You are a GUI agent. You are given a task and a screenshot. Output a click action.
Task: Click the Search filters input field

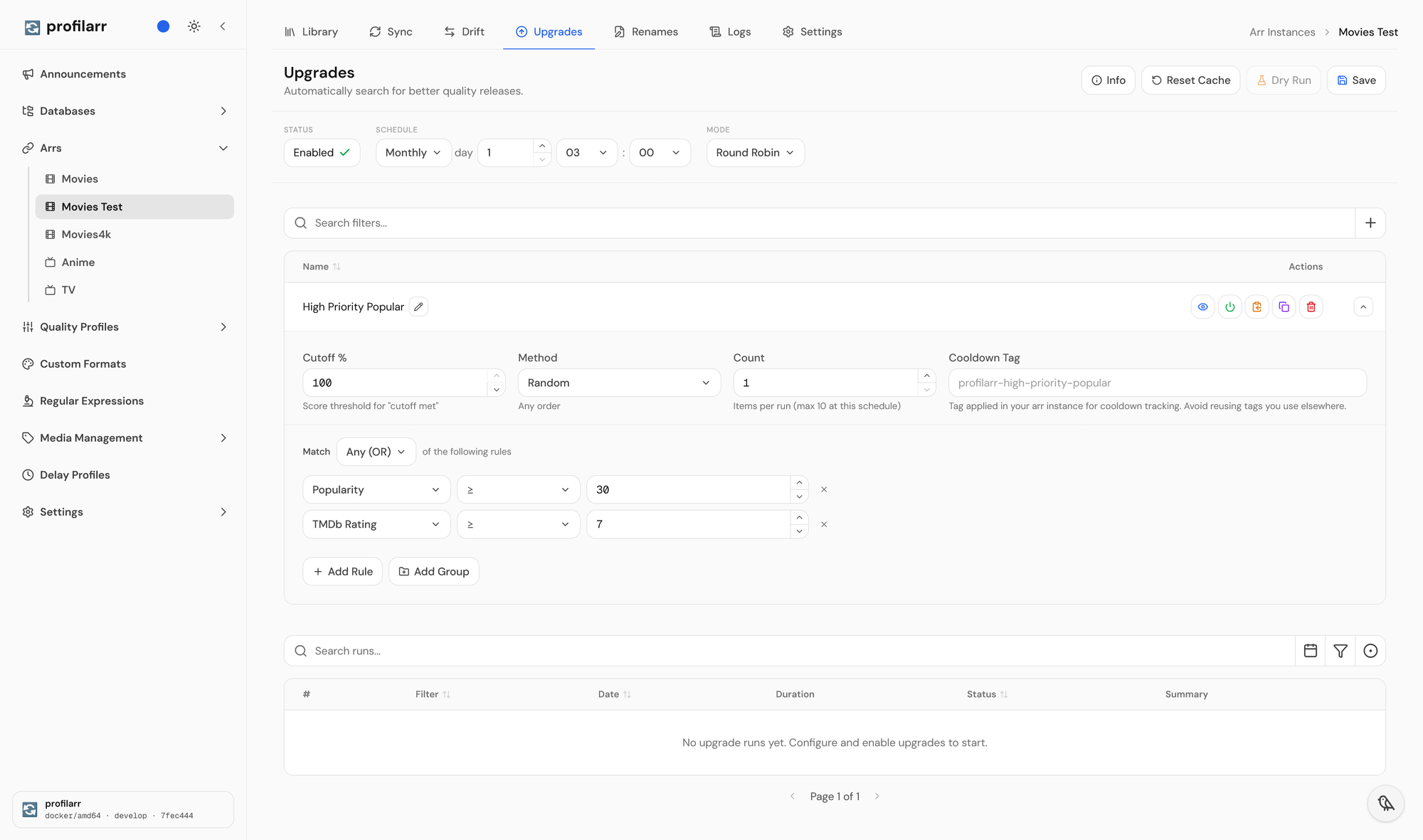[819, 223]
